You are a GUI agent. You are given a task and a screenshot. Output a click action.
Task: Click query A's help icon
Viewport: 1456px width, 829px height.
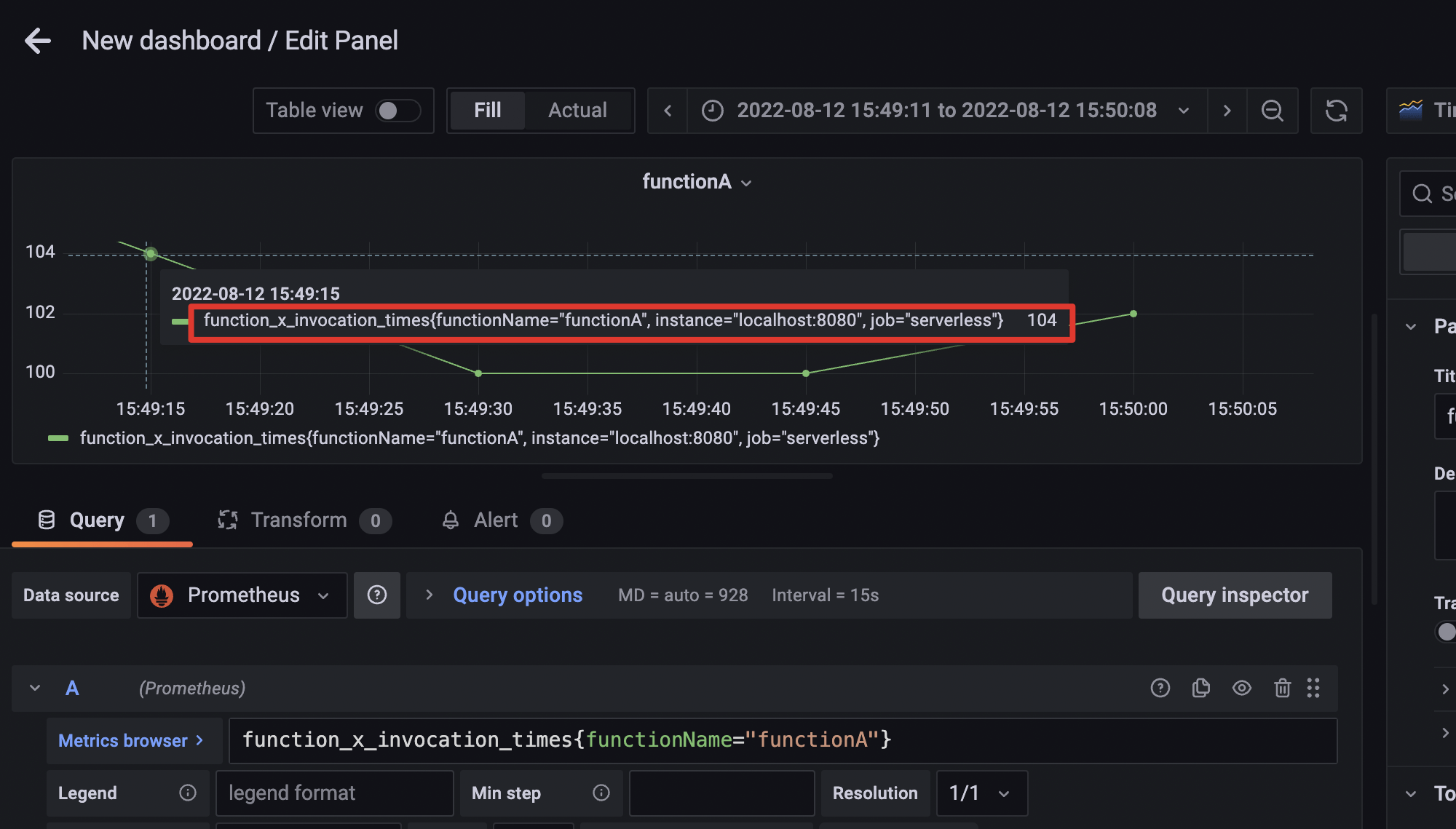coord(1160,688)
